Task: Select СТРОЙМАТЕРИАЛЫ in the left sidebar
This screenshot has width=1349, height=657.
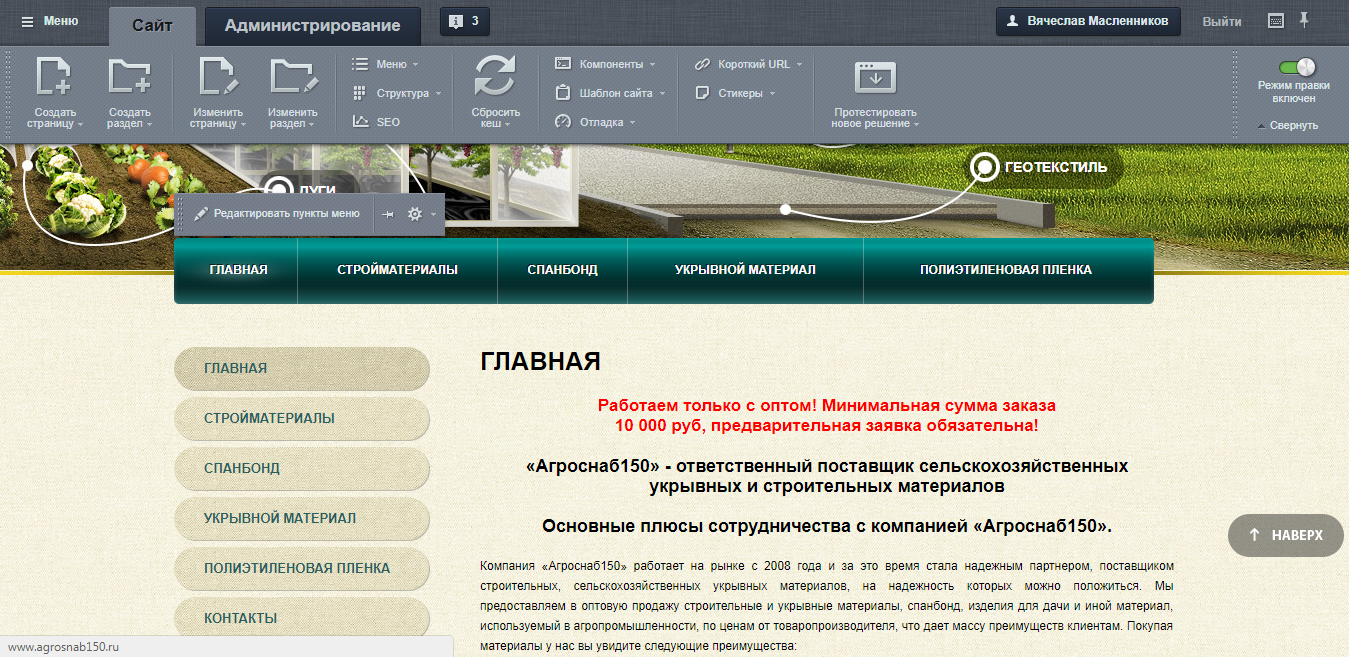Action: pyautogui.click(x=302, y=418)
